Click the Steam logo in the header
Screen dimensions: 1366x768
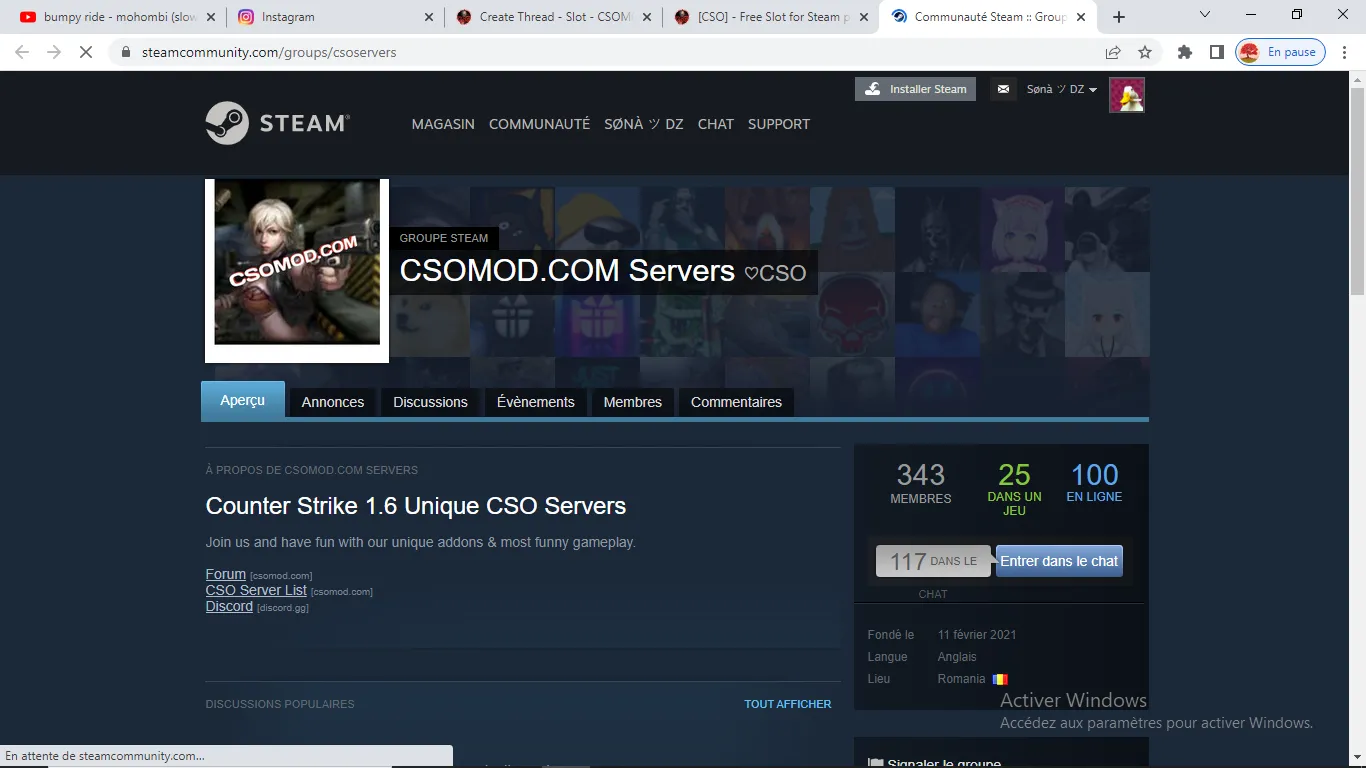[x=277, y=123]
